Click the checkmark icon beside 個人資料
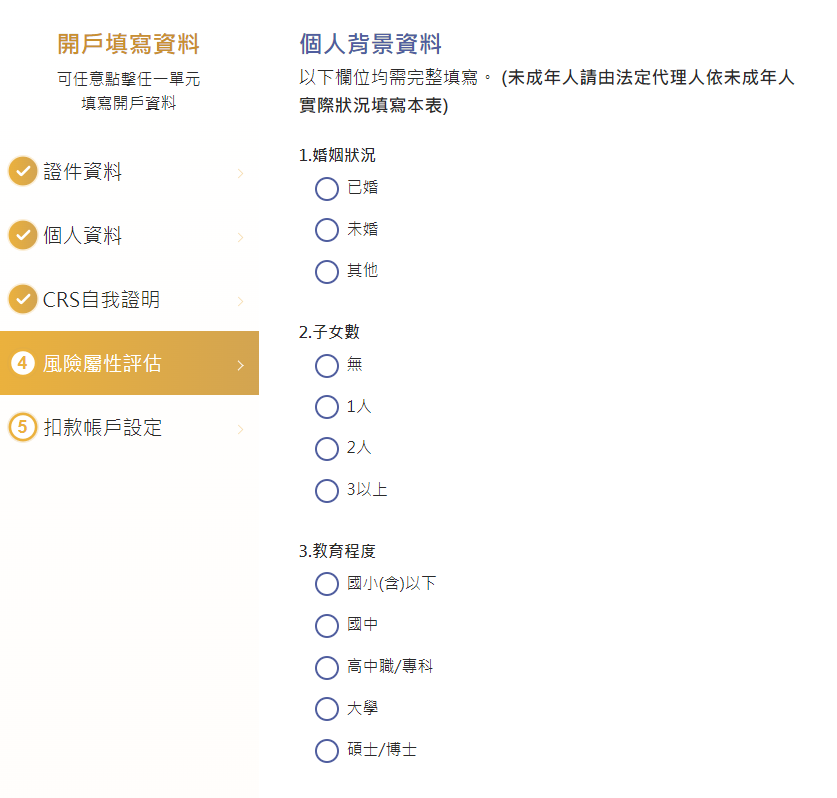 (23, 235)
